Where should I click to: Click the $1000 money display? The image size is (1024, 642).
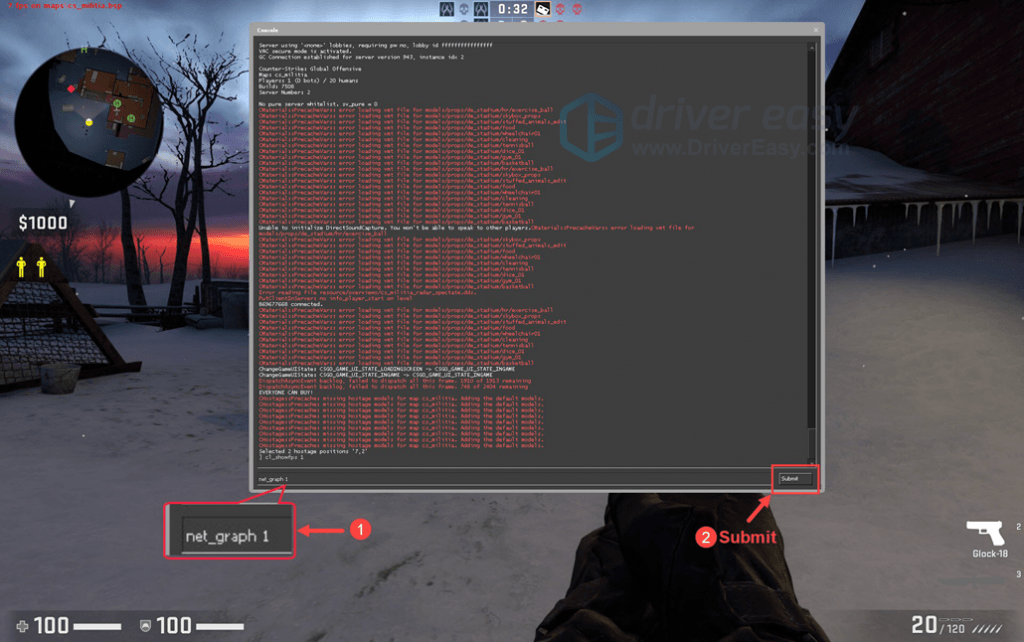coord(42,223)
